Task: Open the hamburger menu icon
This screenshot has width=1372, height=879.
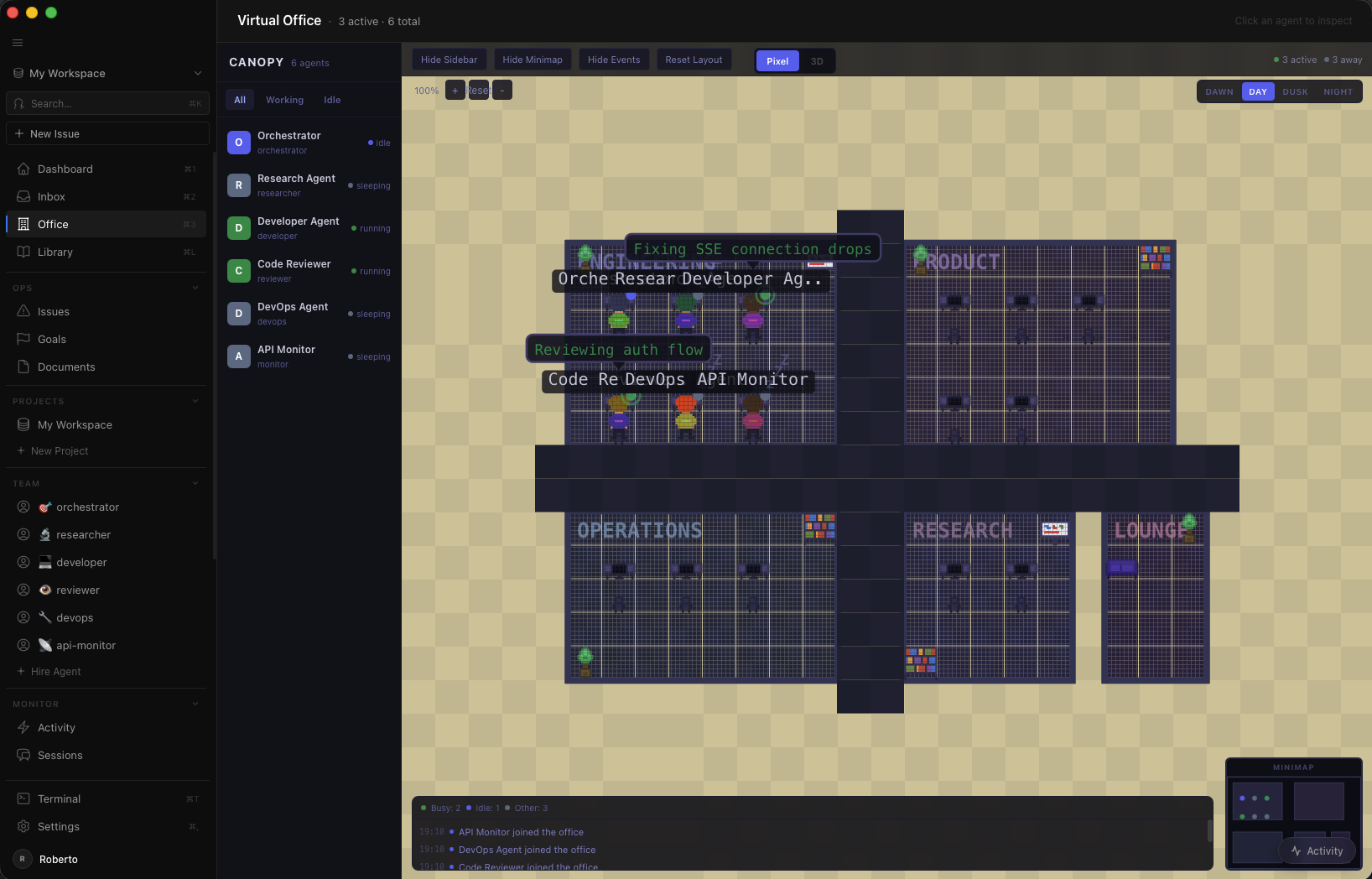Action: [x=18, y=43]
